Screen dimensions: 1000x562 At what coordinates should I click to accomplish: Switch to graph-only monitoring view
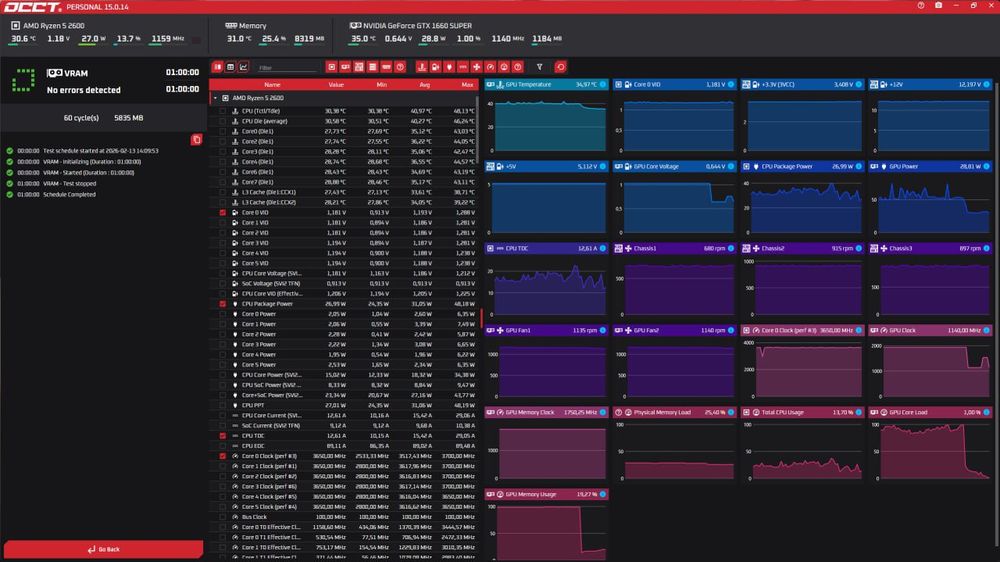coord(244,67)
